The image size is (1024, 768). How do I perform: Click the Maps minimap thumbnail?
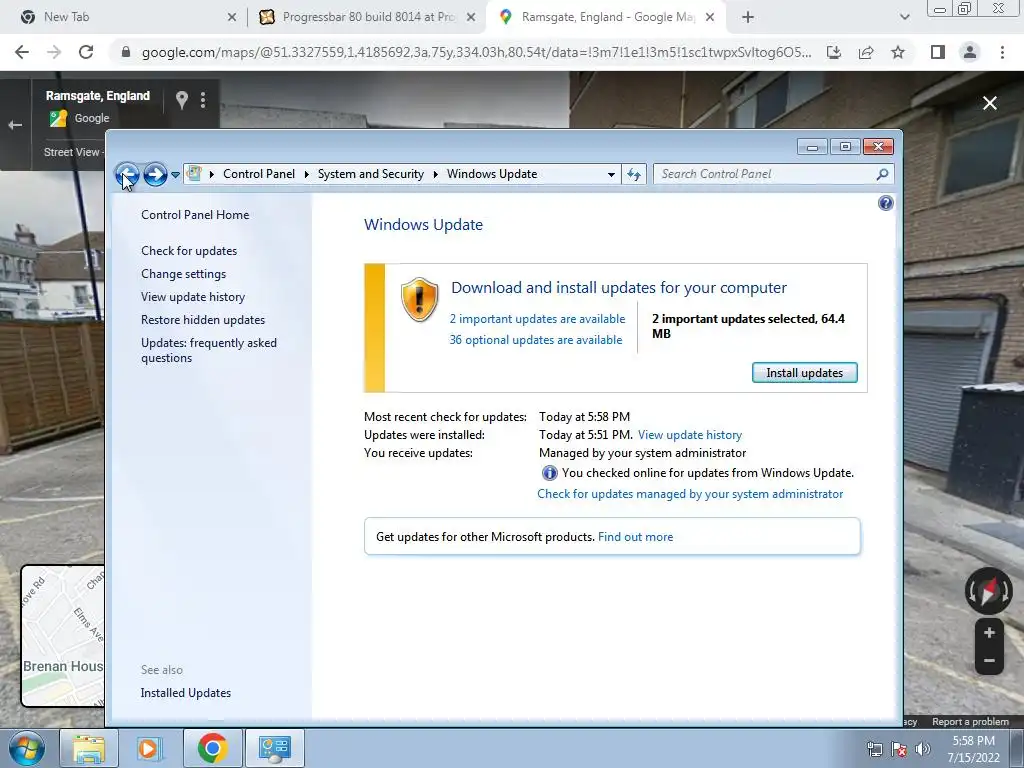point(63,636)
